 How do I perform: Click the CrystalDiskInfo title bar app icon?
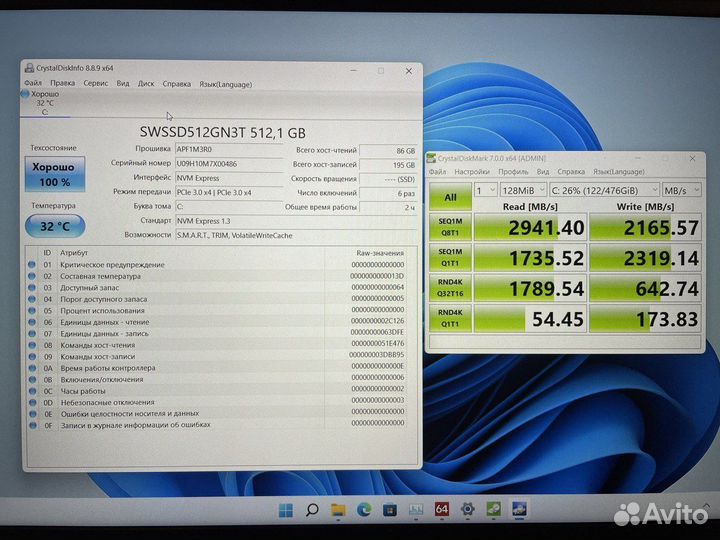click(29, 68)
